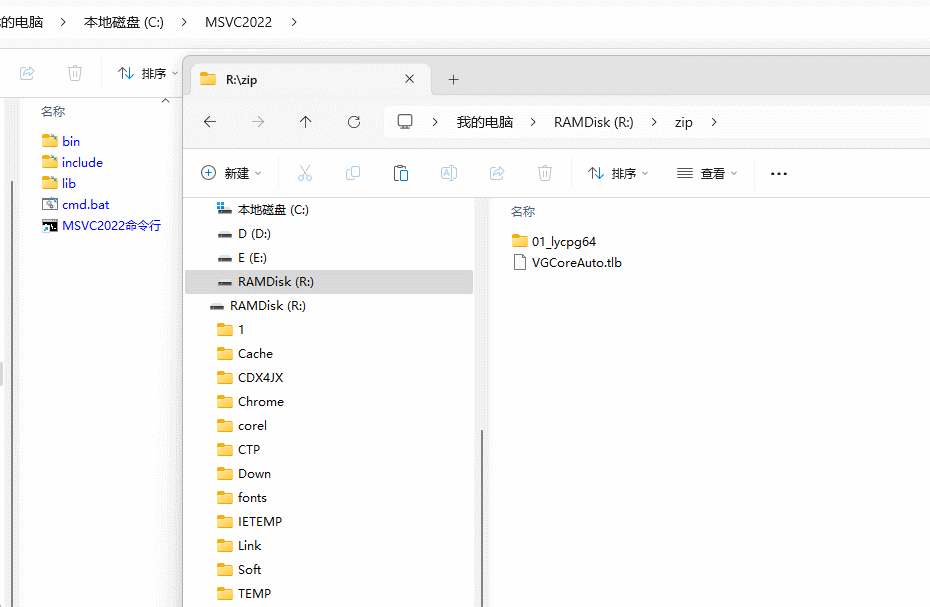Open 排序 sort menu in MSVC2022 window
The height and width of the screenshot is (607, 930).
pos(148,73)
